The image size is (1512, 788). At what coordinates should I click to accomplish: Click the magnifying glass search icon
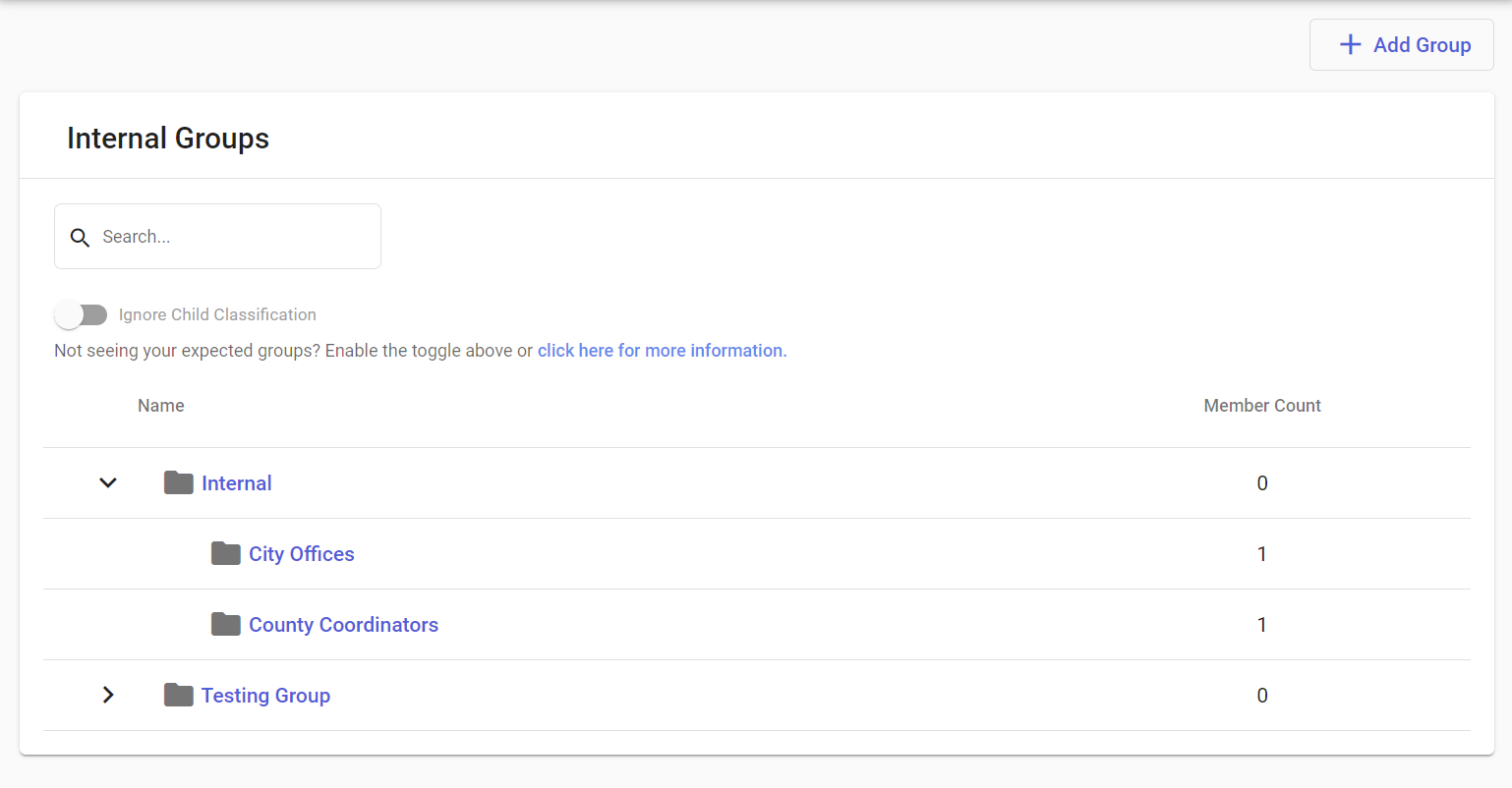81,238
